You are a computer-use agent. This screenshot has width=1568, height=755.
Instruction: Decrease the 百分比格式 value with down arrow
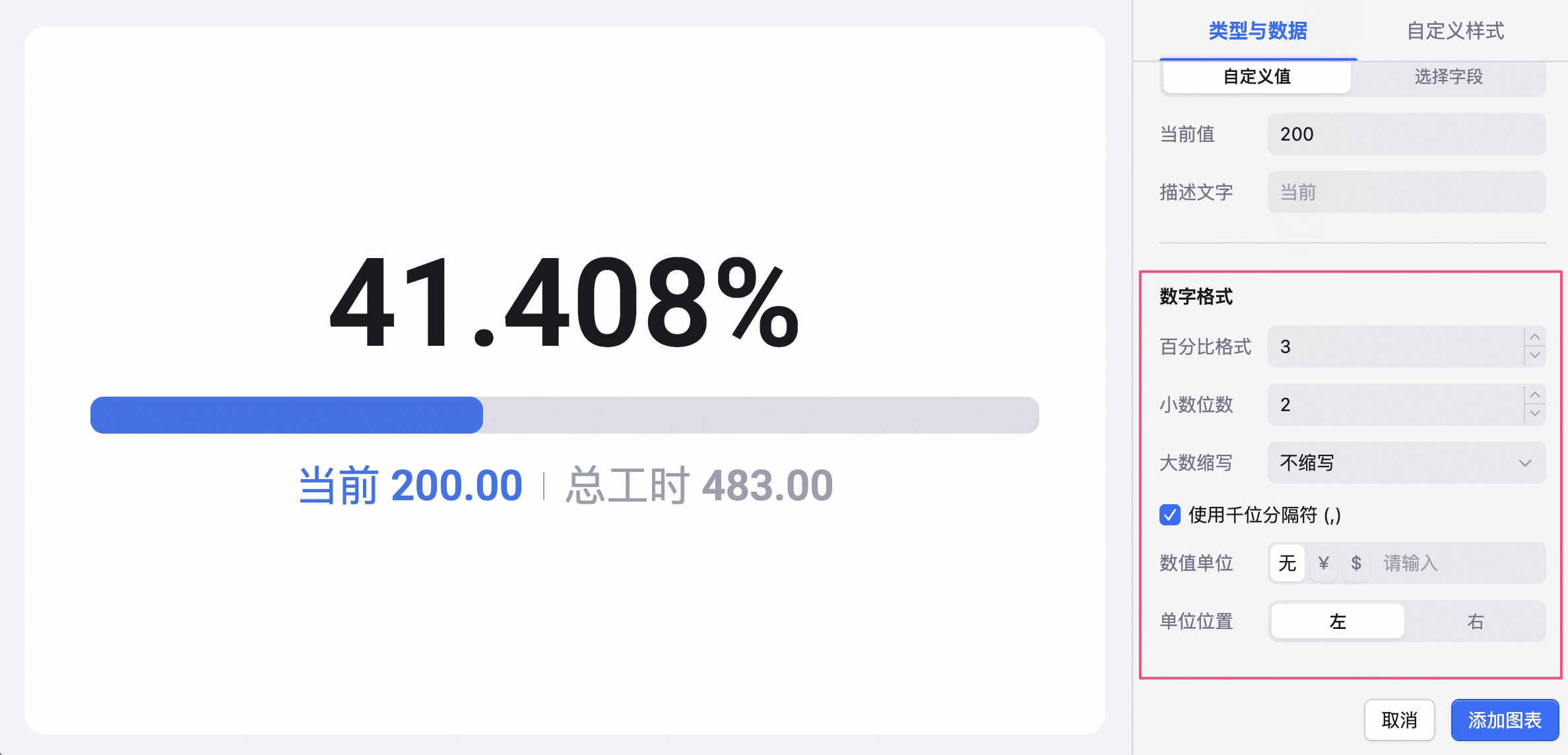(1535, 356)
